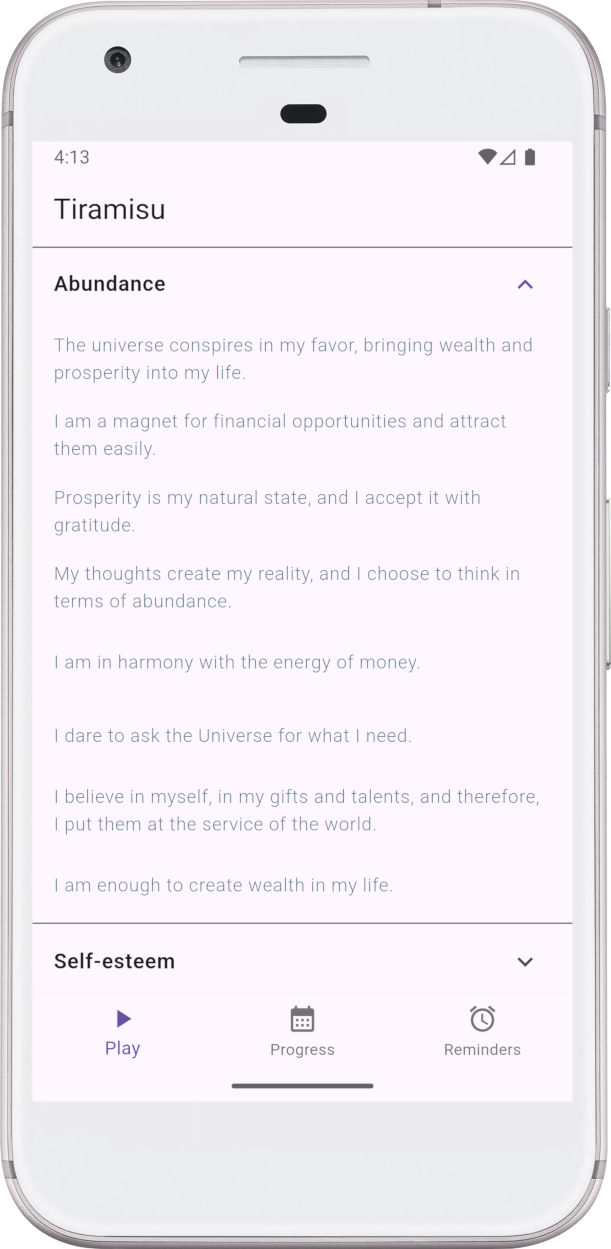
Task: Open the Reminders tab label
Action: 482,1050
